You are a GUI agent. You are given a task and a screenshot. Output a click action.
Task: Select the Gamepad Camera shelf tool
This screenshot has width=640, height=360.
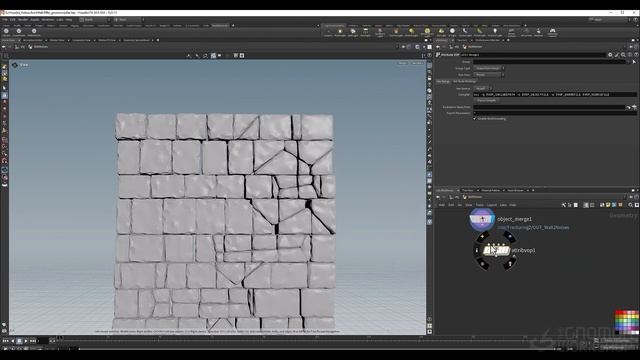(x=552, y=32)
